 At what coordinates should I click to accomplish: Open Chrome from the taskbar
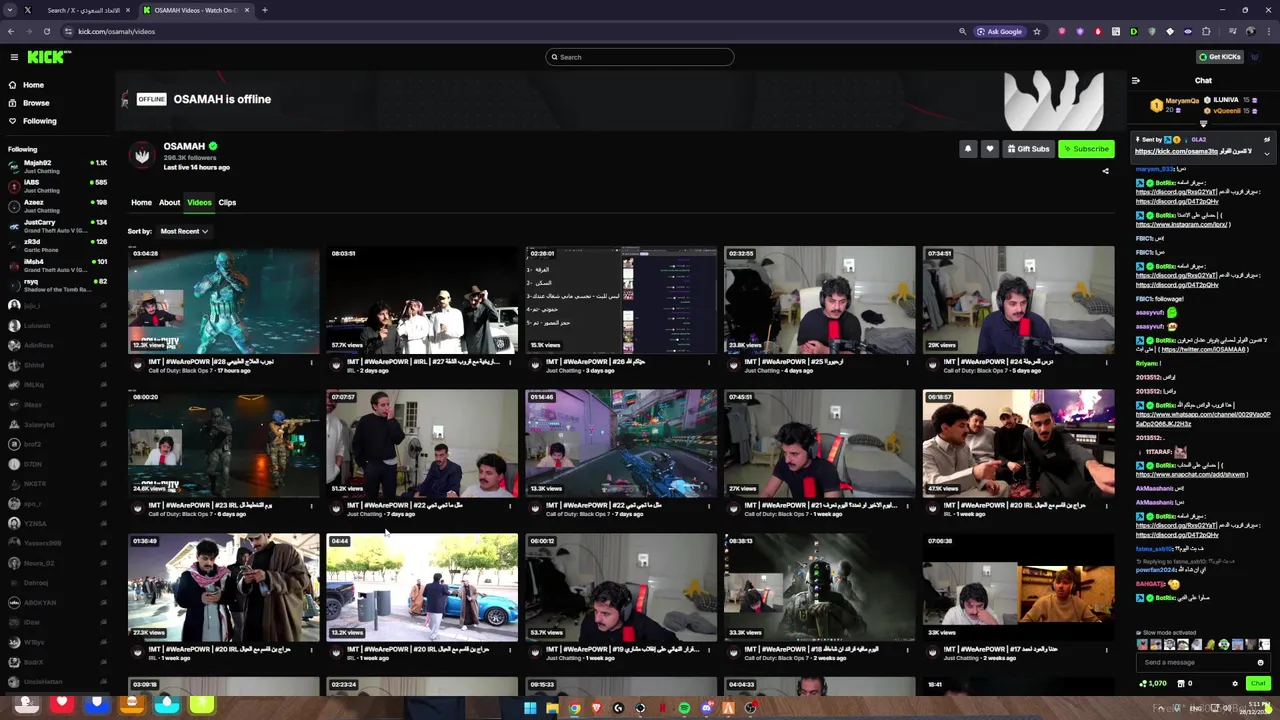[575, 708]
